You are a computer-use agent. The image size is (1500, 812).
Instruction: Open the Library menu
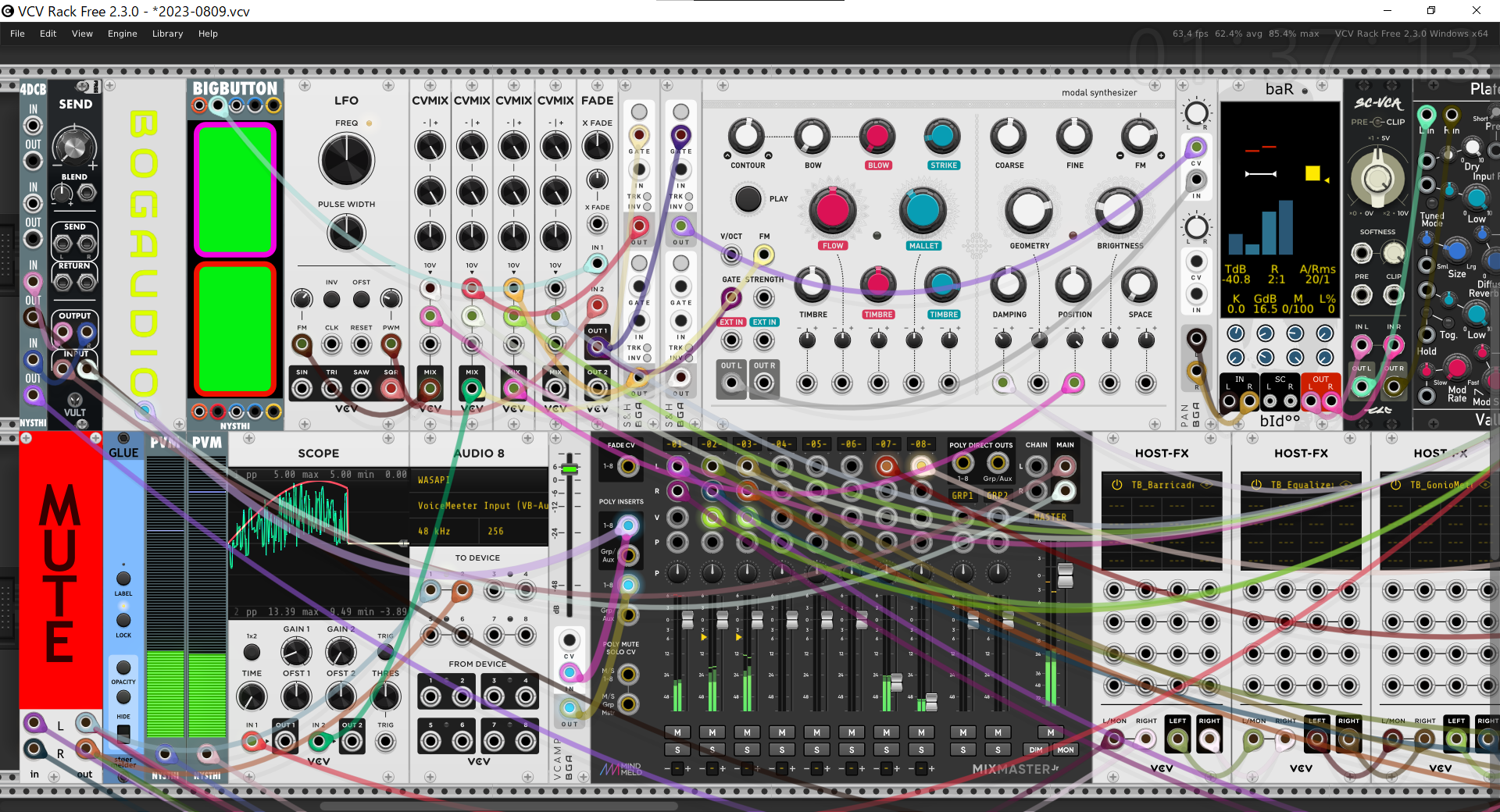pos(167,34)
